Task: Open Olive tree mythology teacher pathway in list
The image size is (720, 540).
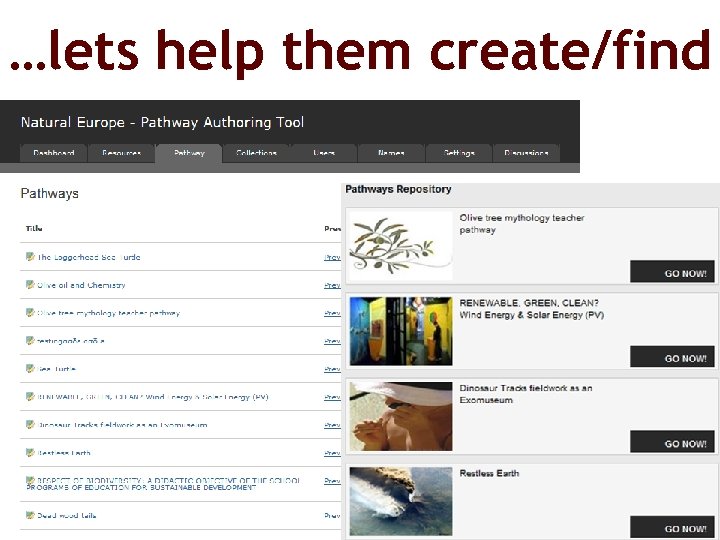Action: pyautogui.click(x=108, y=313)
